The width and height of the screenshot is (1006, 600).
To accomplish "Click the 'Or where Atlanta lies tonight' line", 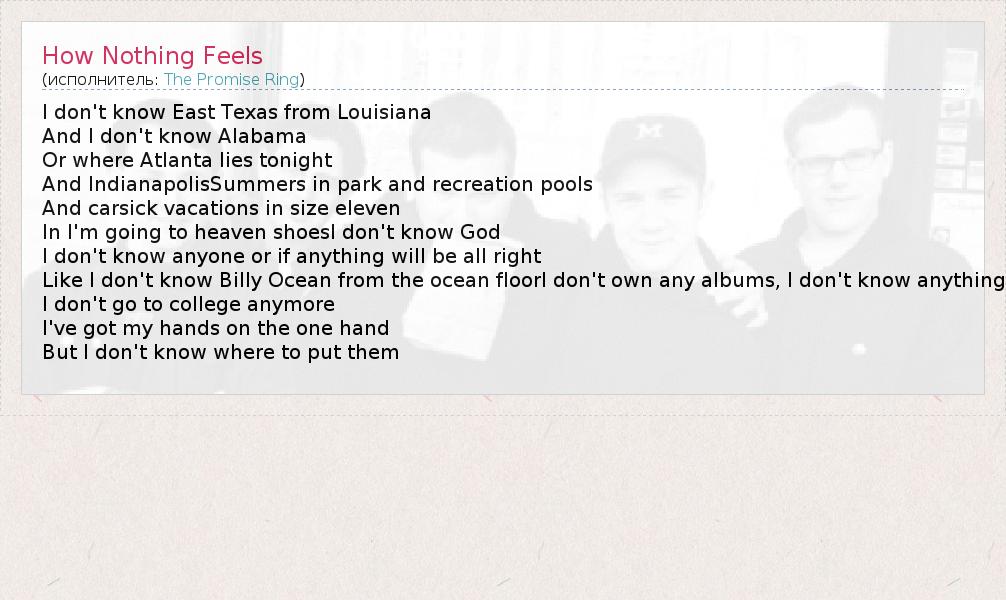I will 187,160.
